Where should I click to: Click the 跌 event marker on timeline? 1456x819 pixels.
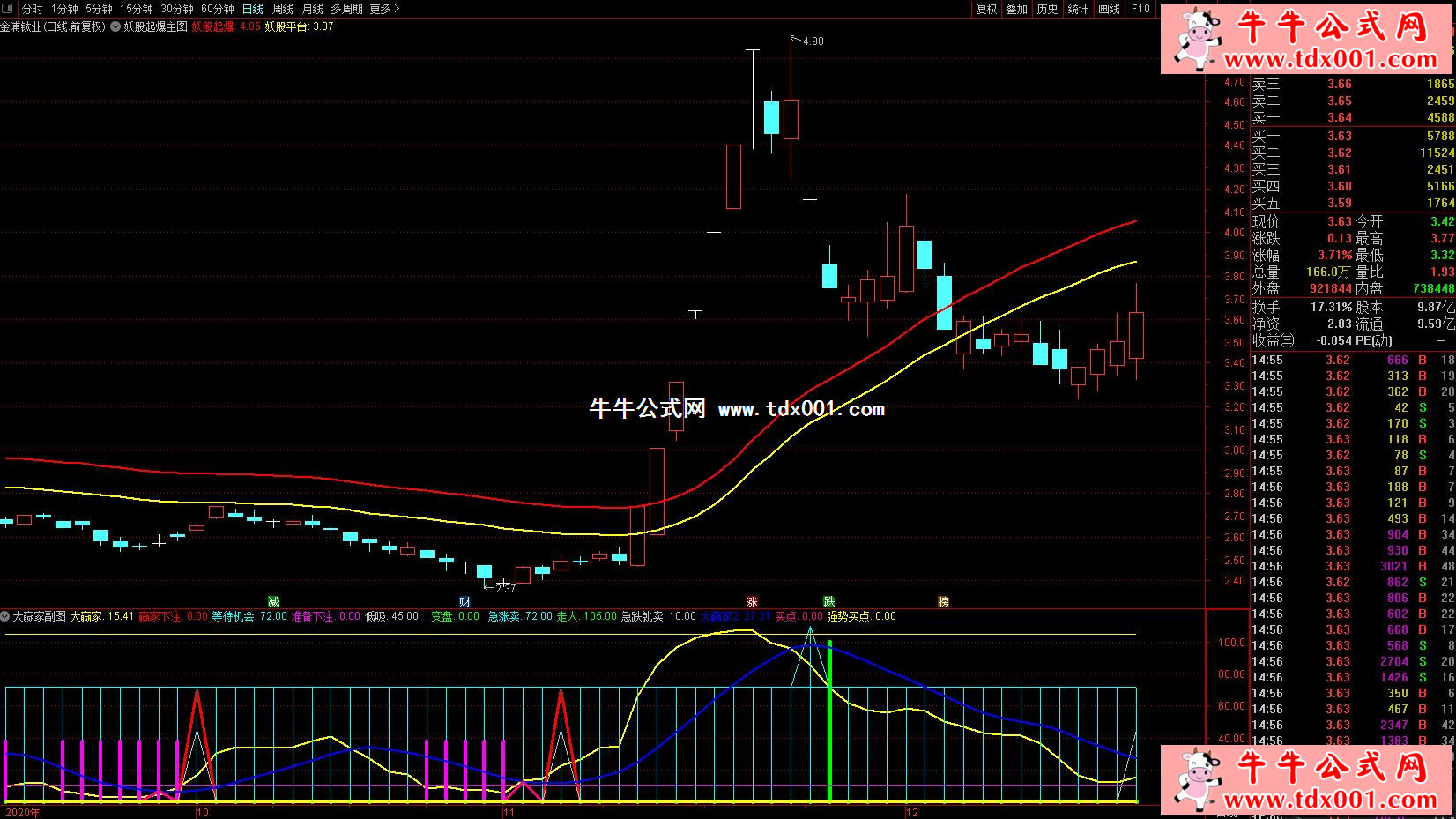point(828,601)
